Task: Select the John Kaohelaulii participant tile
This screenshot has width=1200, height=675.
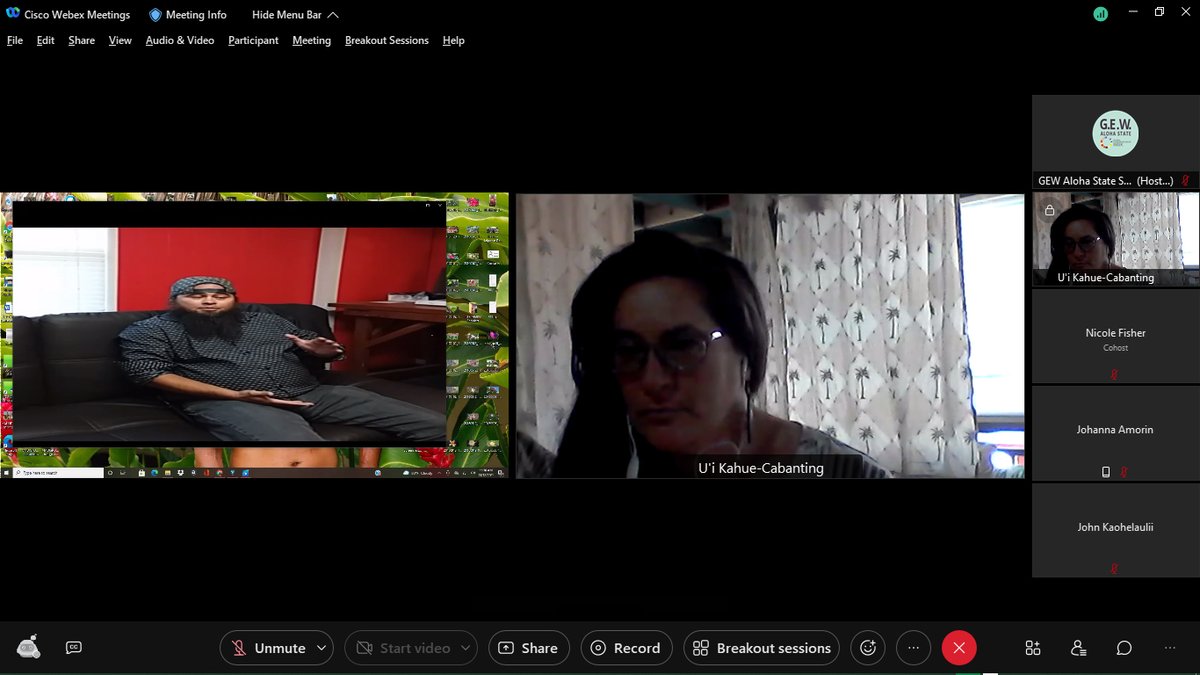Action: coord(1115,530)
